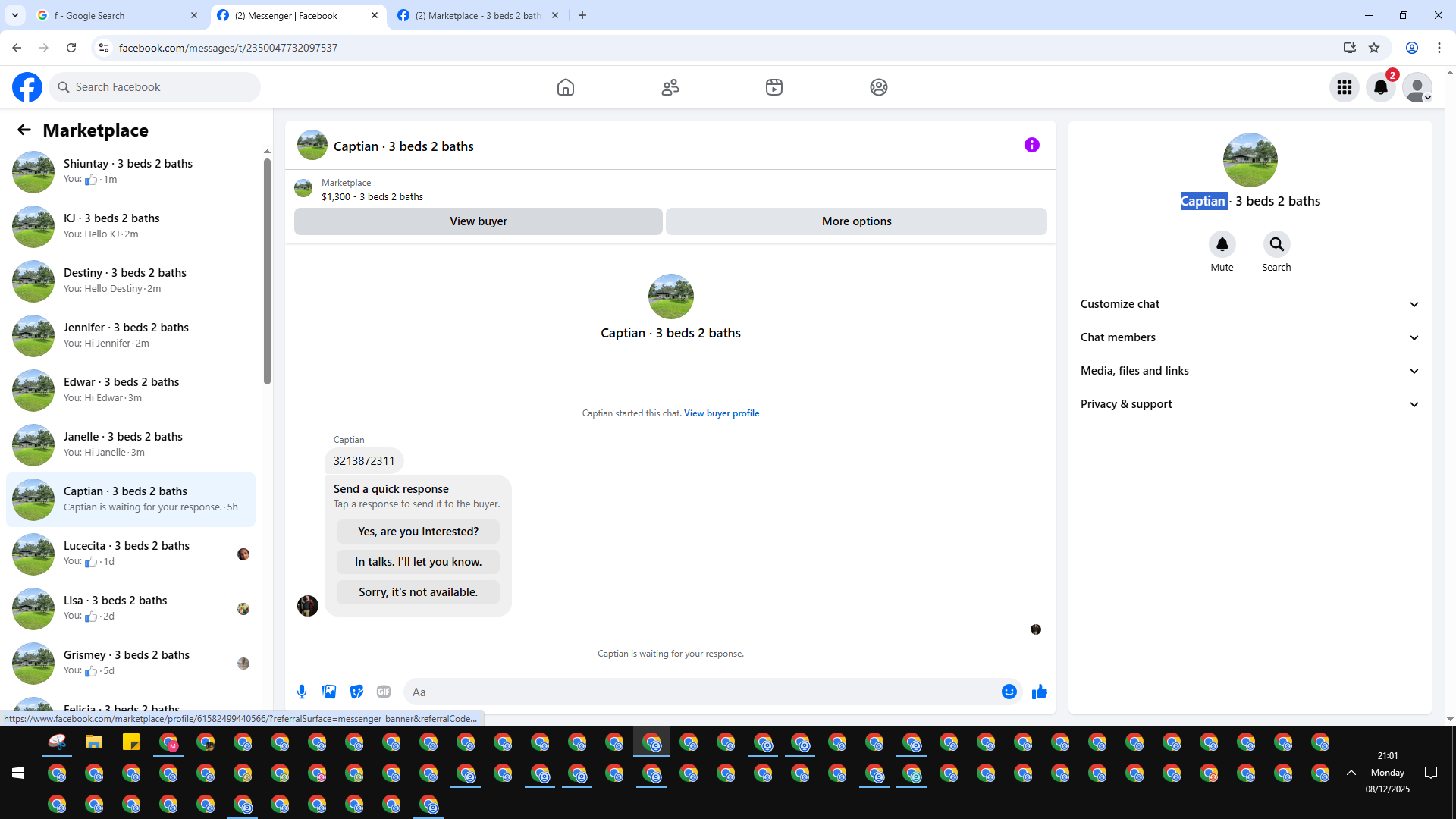
Task: Open the Windows Start button
Action: (18, 773)
